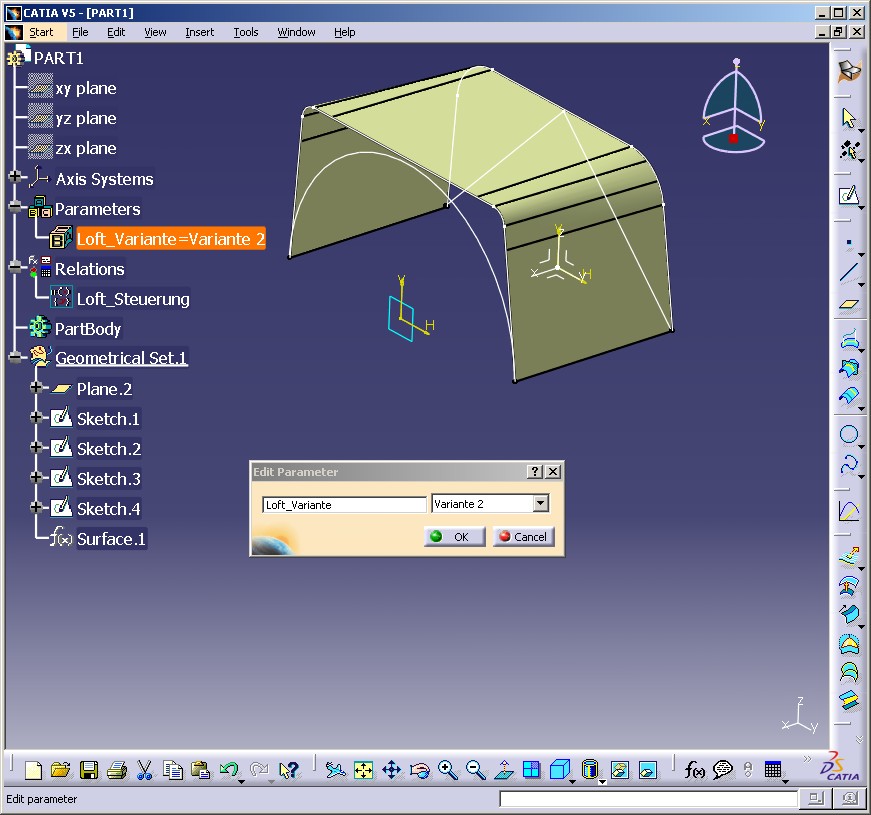
Task: Click the Normal View icon
Action: pyautogui.click(x=504, y=770)
